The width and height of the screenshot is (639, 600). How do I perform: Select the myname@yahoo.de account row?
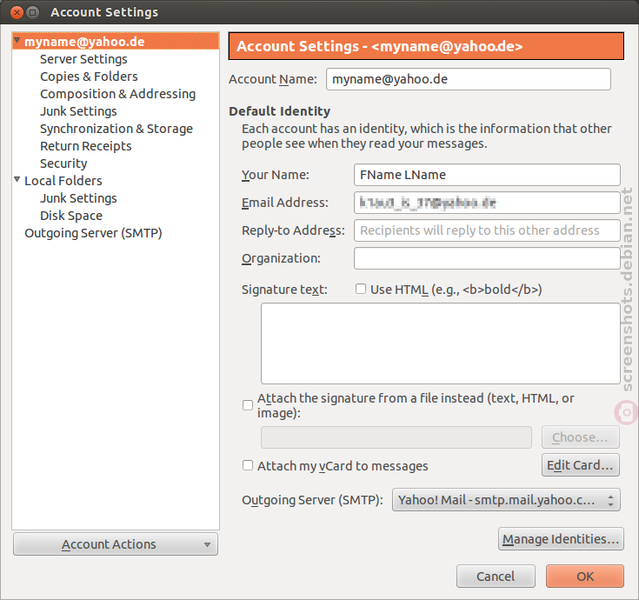click(116, 42)
